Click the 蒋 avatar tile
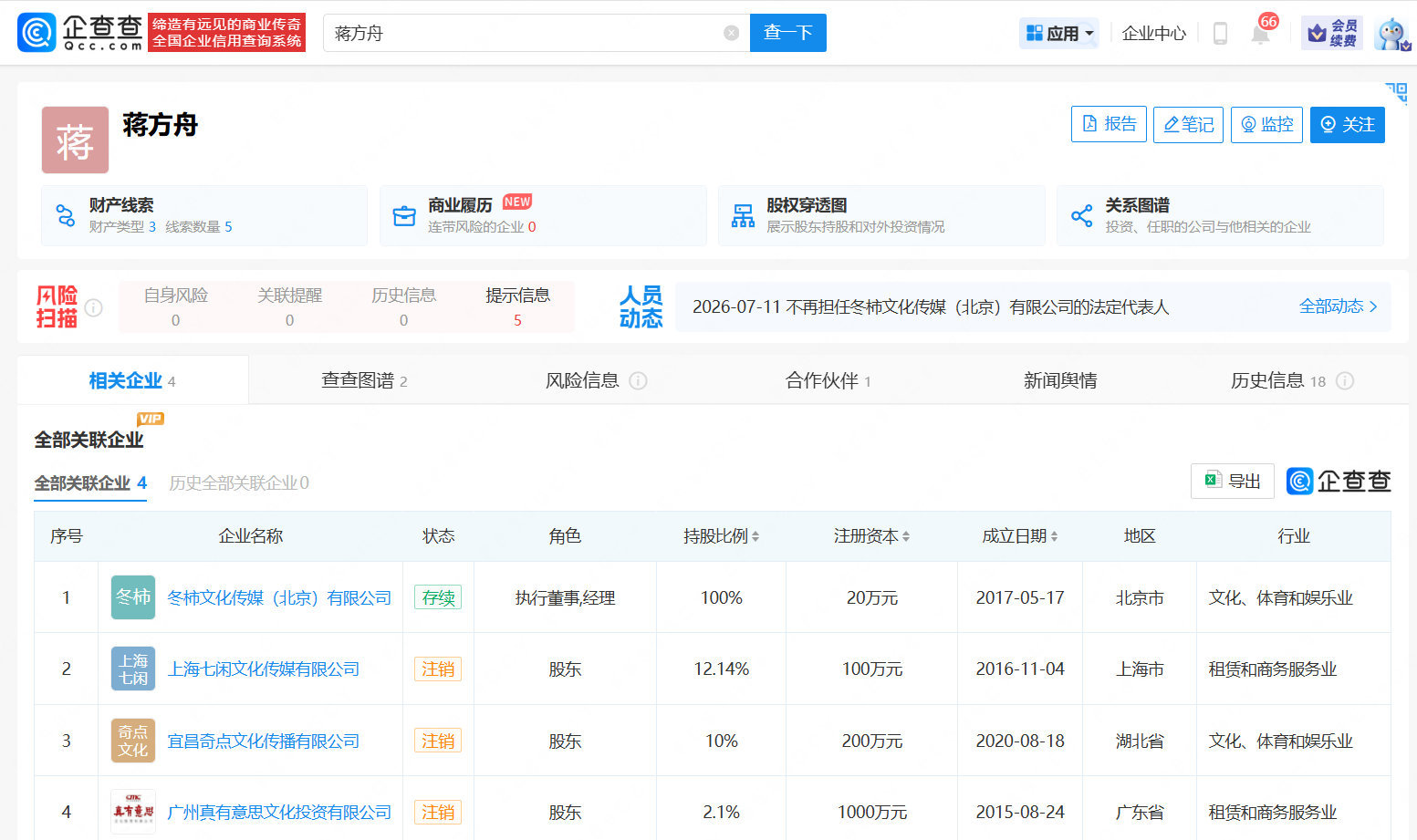This screenshot has height=840, width=1417. click(75, 140)
